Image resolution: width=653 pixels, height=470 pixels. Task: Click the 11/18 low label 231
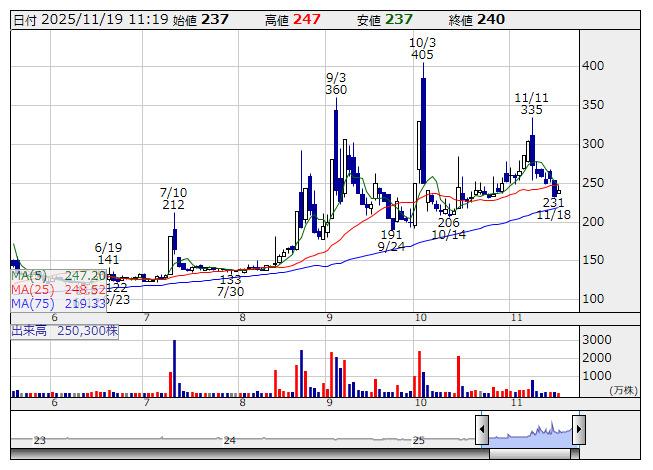553,202
